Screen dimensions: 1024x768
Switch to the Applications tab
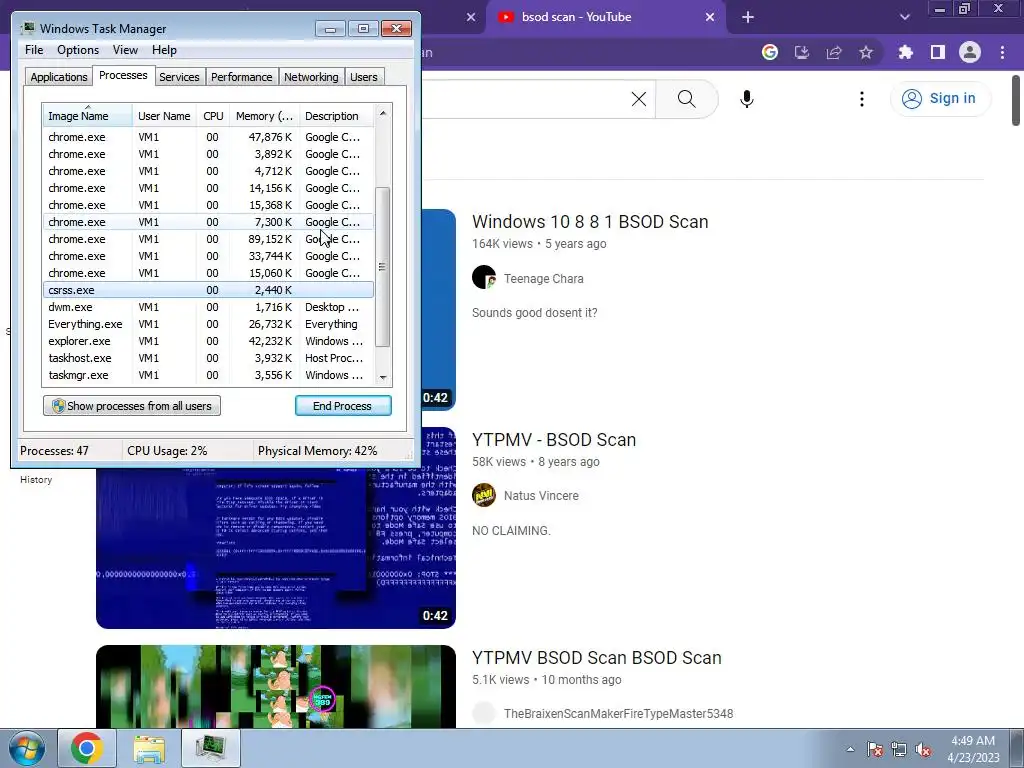click(x=59, y=77)
